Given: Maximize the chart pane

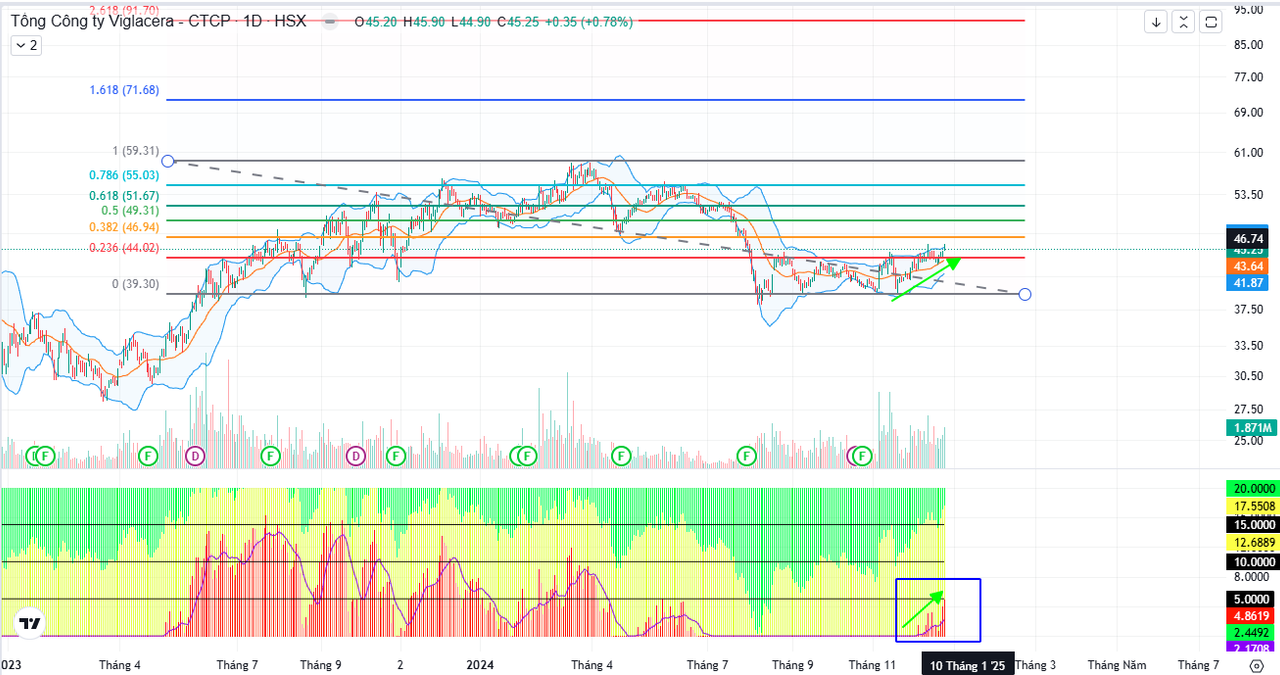Looking at the screenshot, I should coord(1211,22).
